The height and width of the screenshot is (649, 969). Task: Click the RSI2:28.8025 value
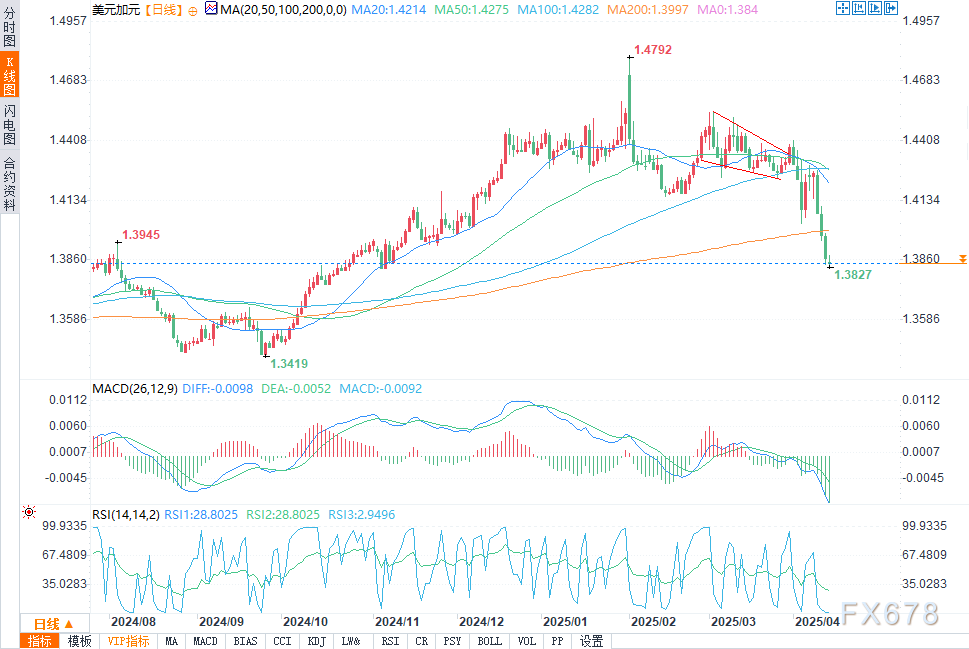283,515
